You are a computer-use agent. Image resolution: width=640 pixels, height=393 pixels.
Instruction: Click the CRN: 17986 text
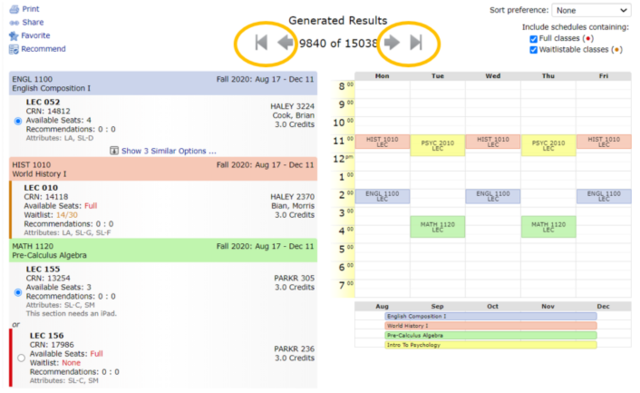(52, 345)
